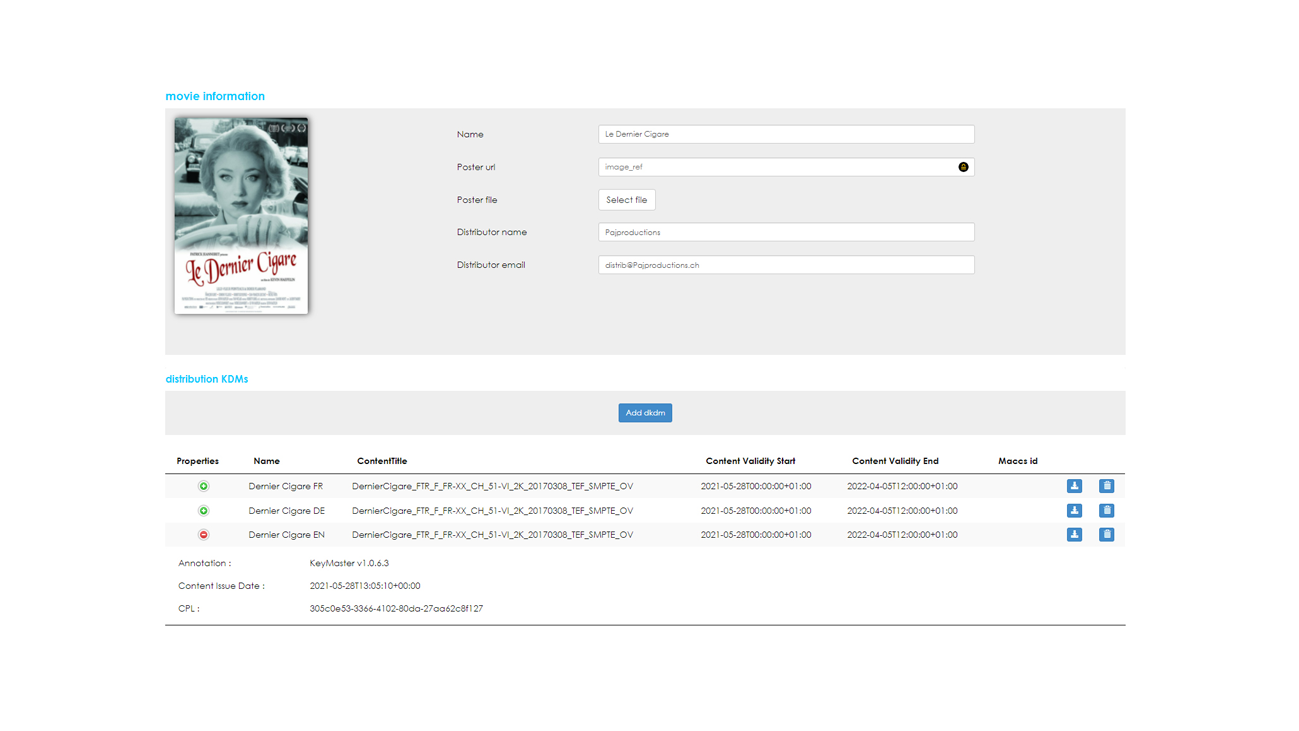Click the validity end date in Dernier Cigare DE row
This screenshot has width=1299, height=731.
902,510
